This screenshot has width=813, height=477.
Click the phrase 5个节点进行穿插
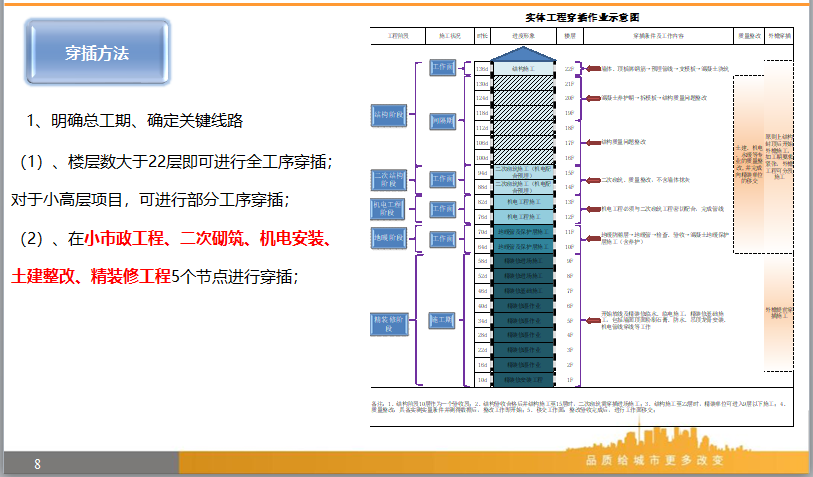pos(235,276)
